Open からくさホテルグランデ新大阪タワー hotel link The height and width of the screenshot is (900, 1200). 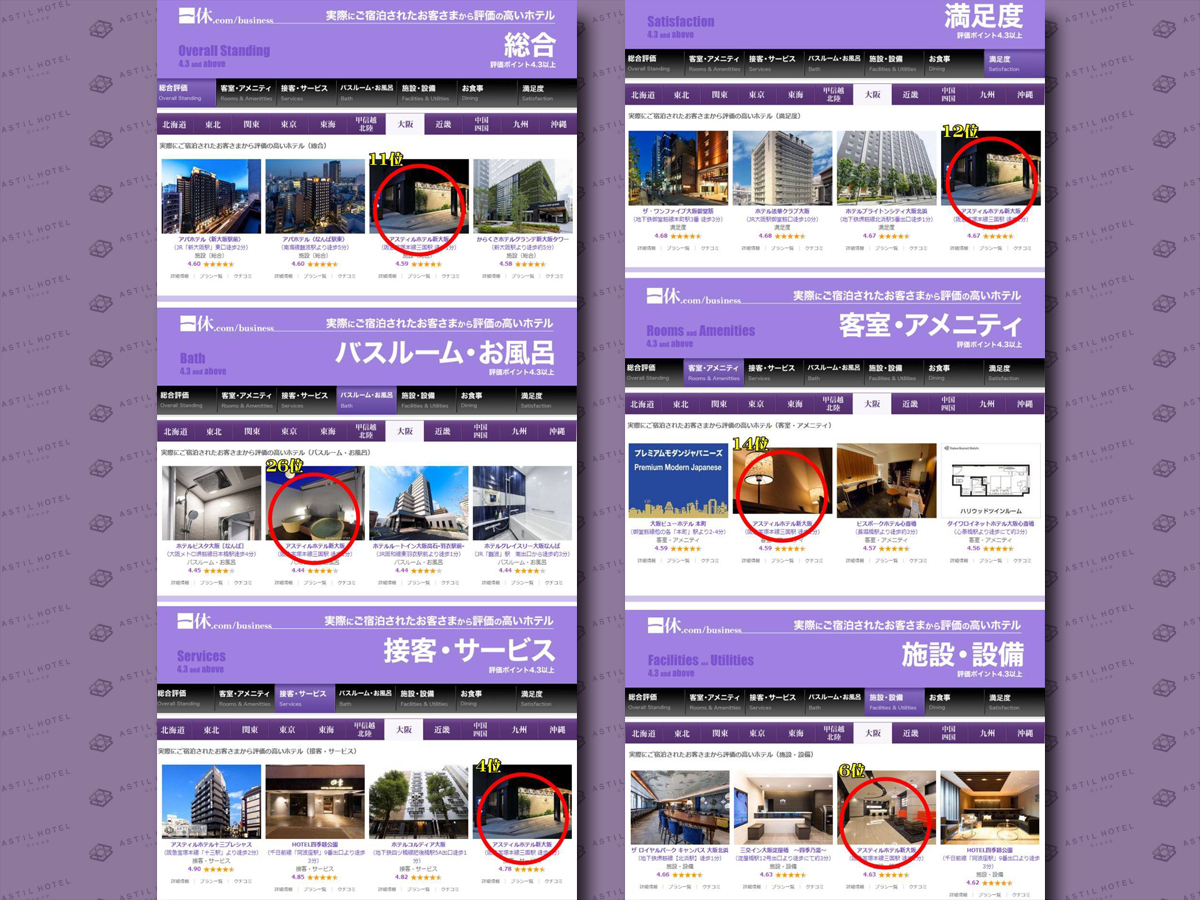click(x=523, y=241)
